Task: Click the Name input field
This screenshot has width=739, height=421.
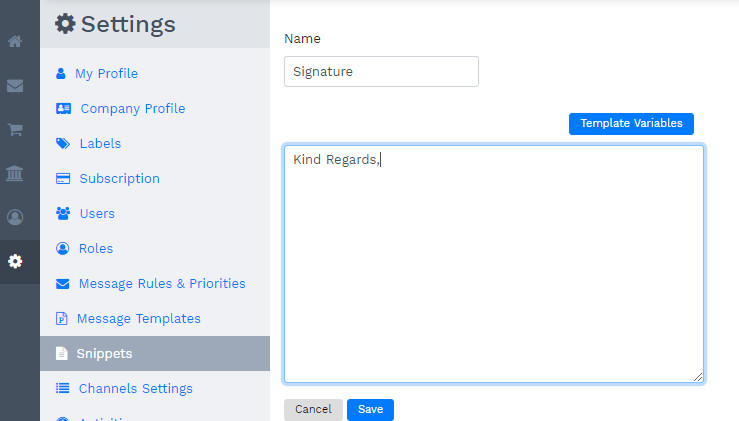Action: coord(381,72)
